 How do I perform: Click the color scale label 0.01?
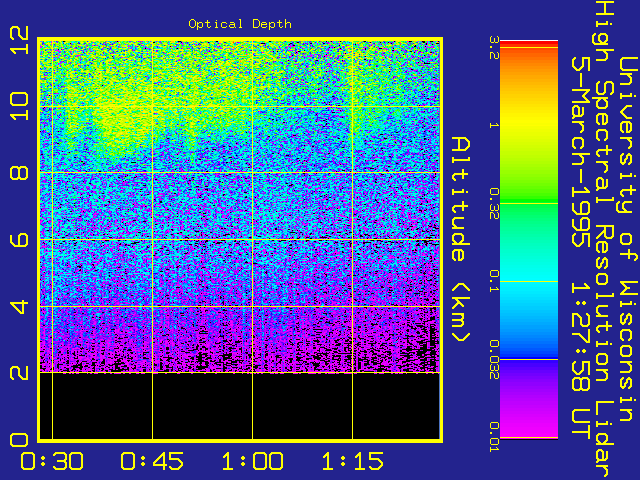click(494, 437)
